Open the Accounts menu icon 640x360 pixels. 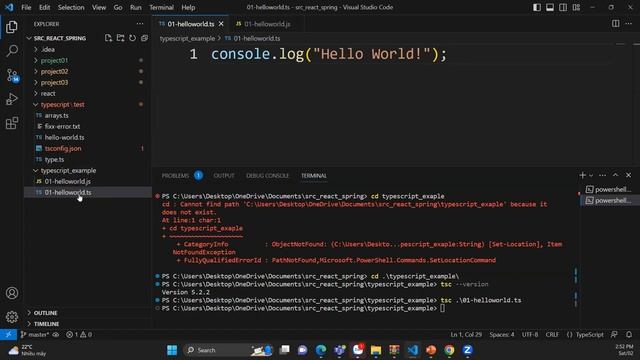click(12, 293)
